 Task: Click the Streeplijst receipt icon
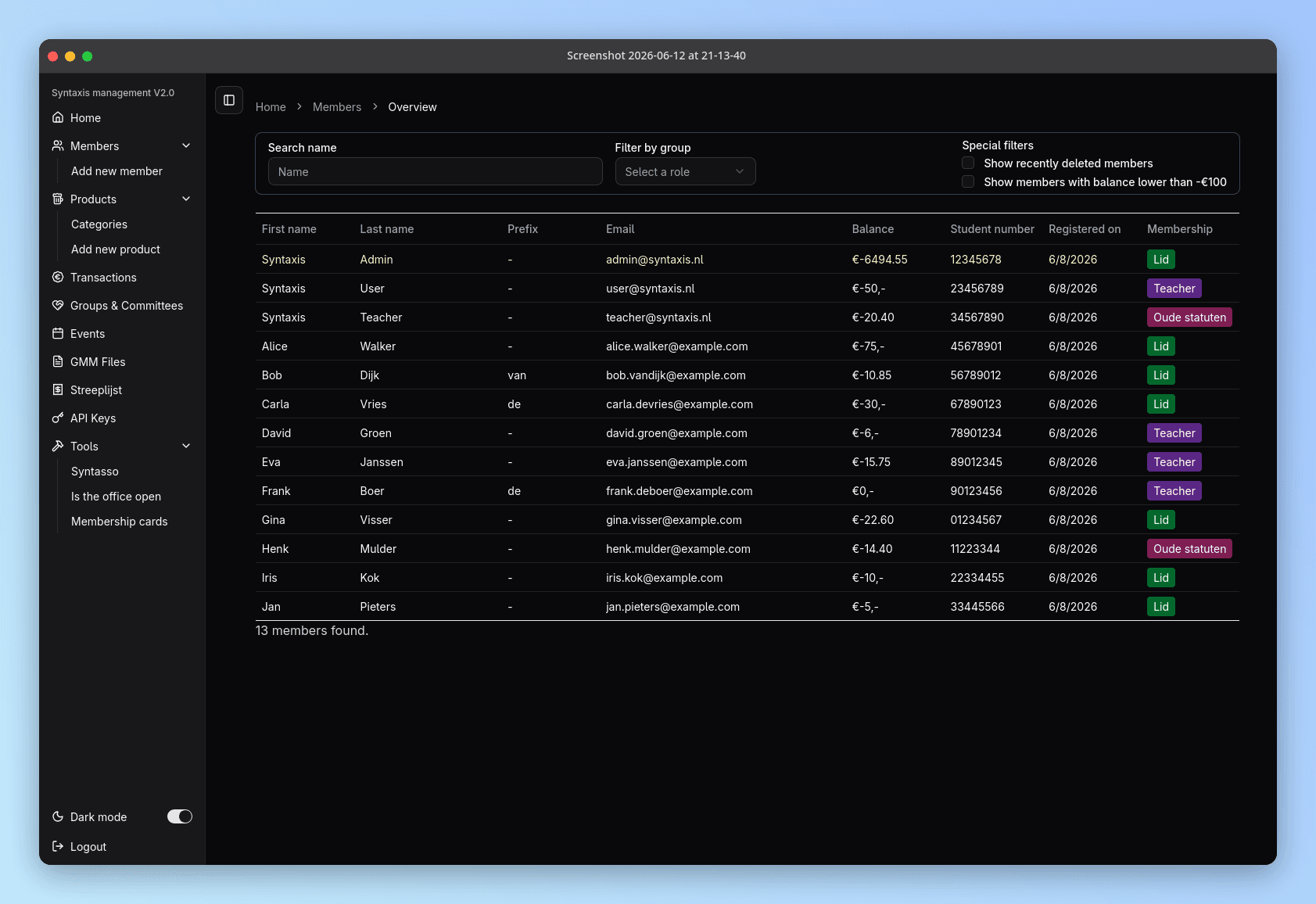(x=58, y=389)
